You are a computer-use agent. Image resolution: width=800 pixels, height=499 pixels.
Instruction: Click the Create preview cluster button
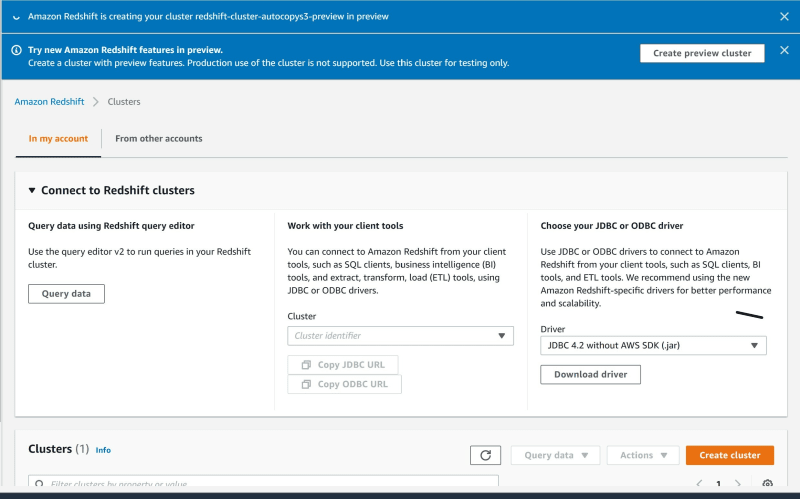pos(702,53)
